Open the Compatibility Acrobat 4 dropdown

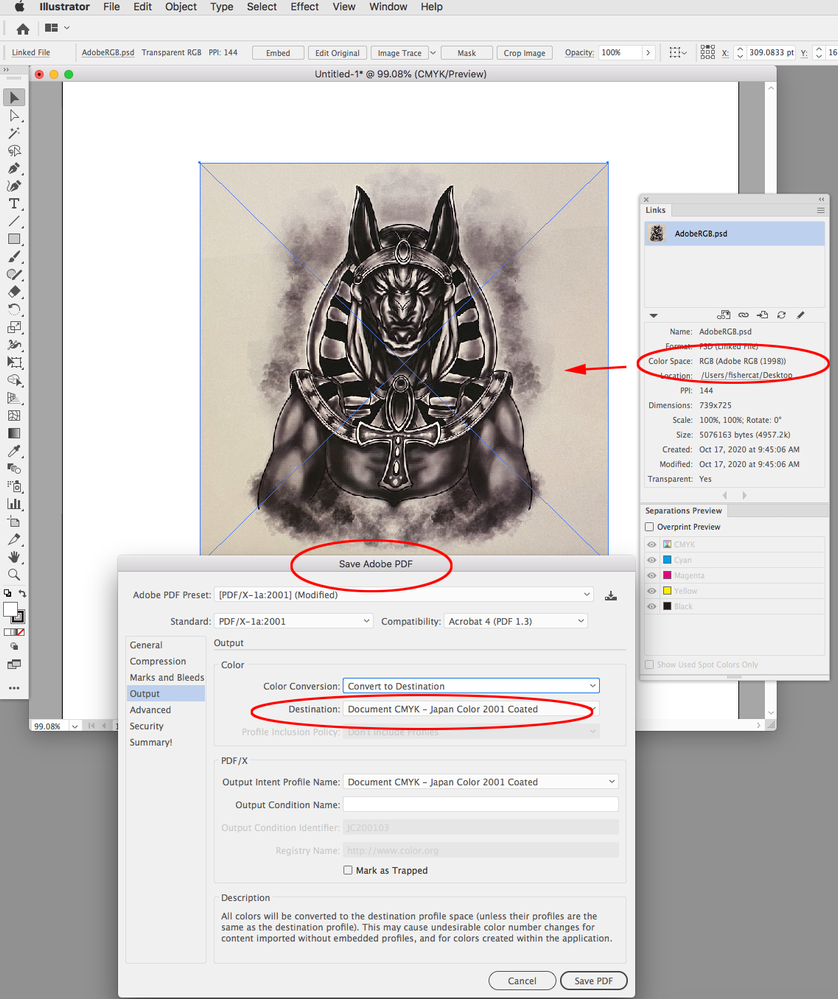(x=516, y=621)
